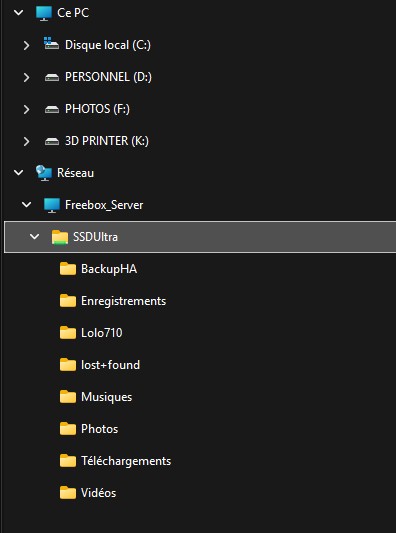Open the "Photos" folder name under SSDUltra
This screenshot has height=533, width=396.
pos(100,429)
